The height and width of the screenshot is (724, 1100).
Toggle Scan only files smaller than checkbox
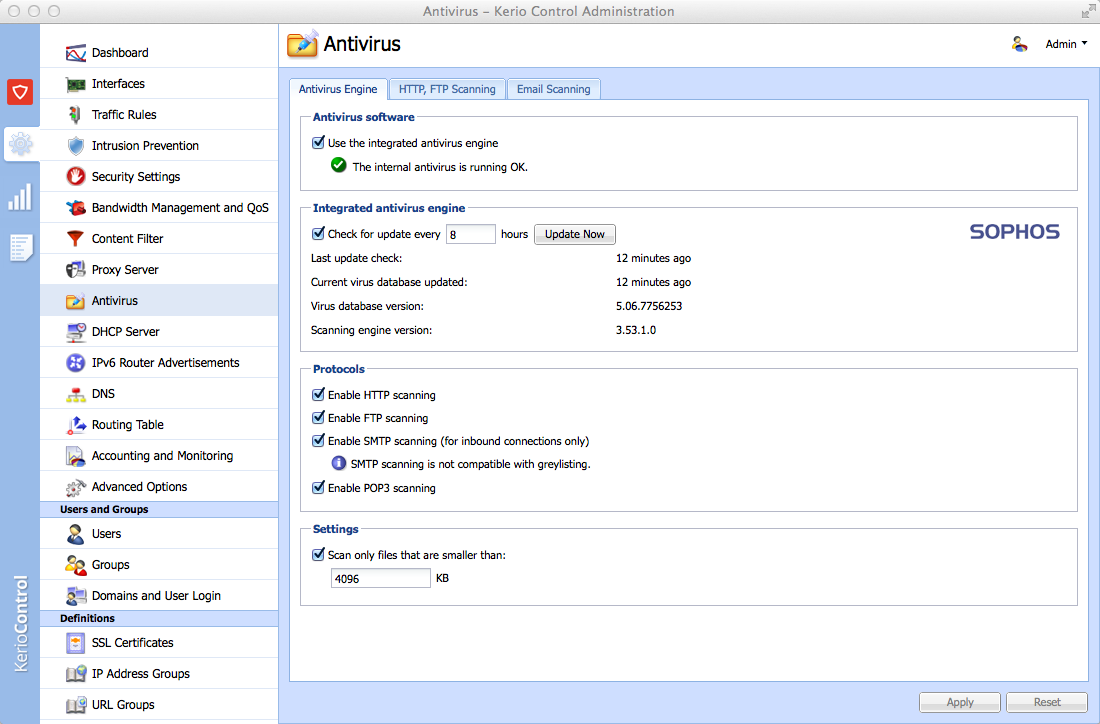pos(318,554)
